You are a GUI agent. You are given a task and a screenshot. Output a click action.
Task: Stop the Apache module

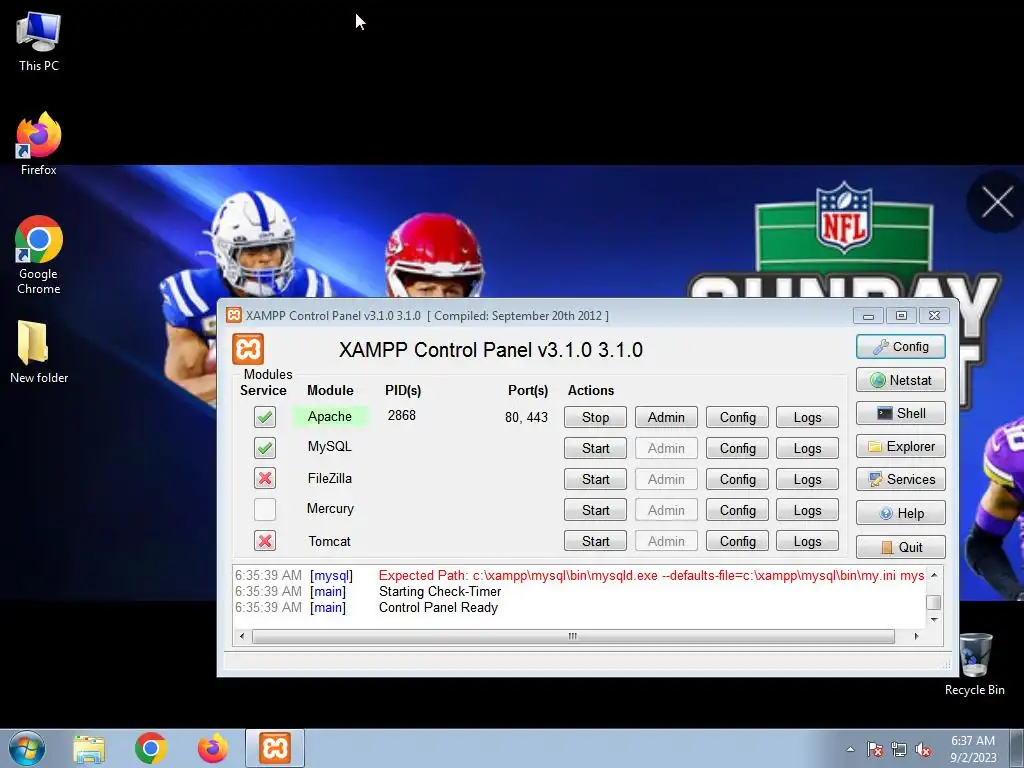pyautogui.click(x=595, y=417)
